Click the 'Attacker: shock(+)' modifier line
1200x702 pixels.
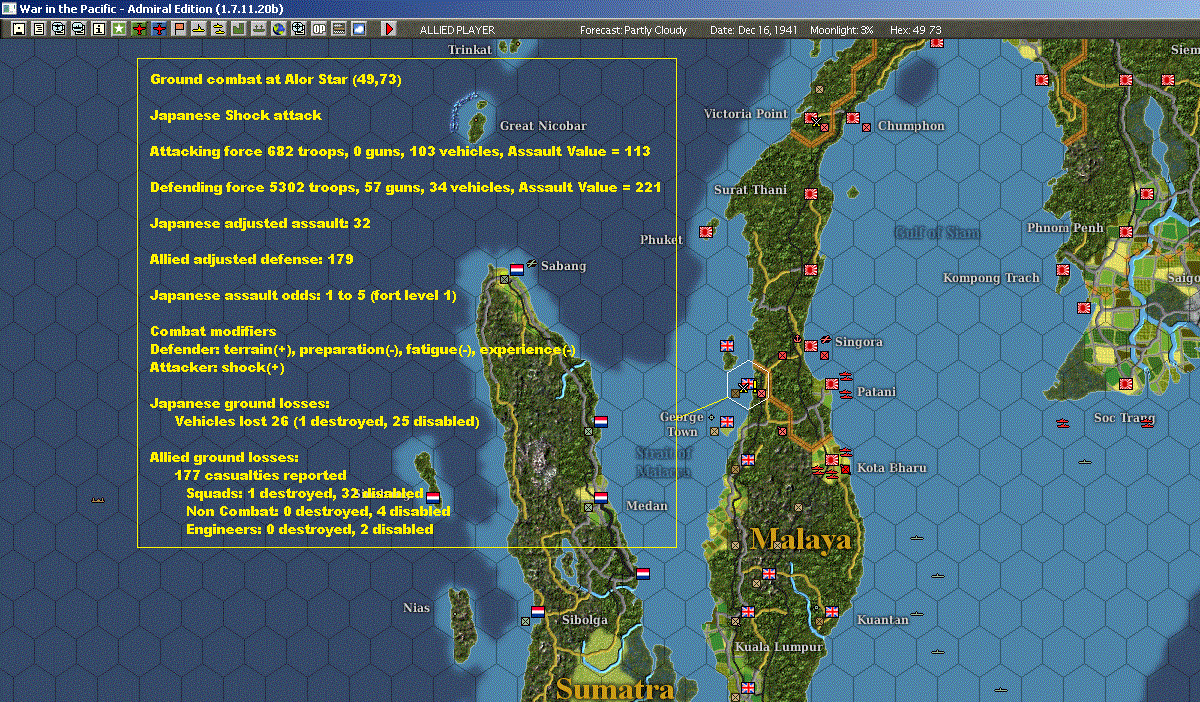tap(217, 367)
